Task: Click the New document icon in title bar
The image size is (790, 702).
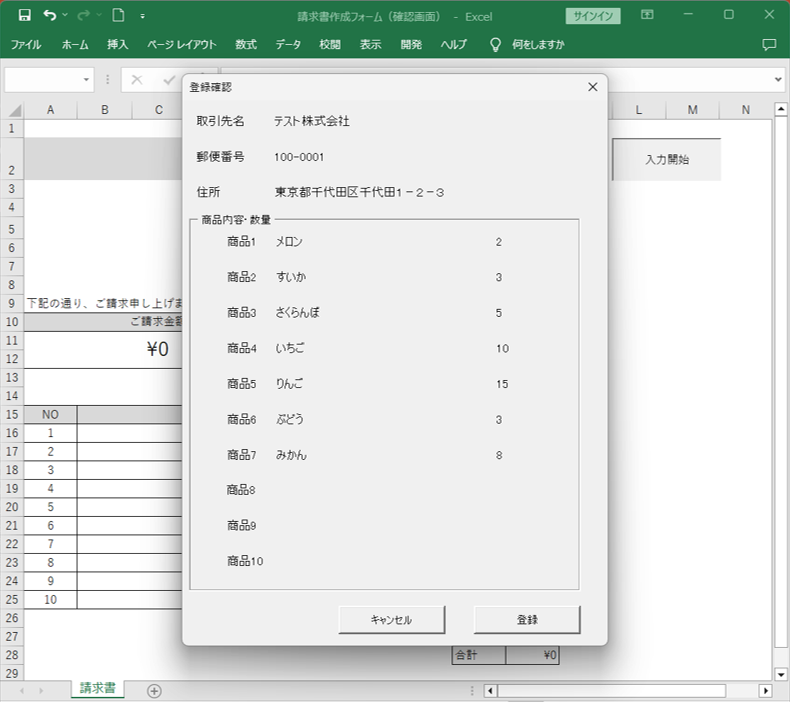Action: 118,15
